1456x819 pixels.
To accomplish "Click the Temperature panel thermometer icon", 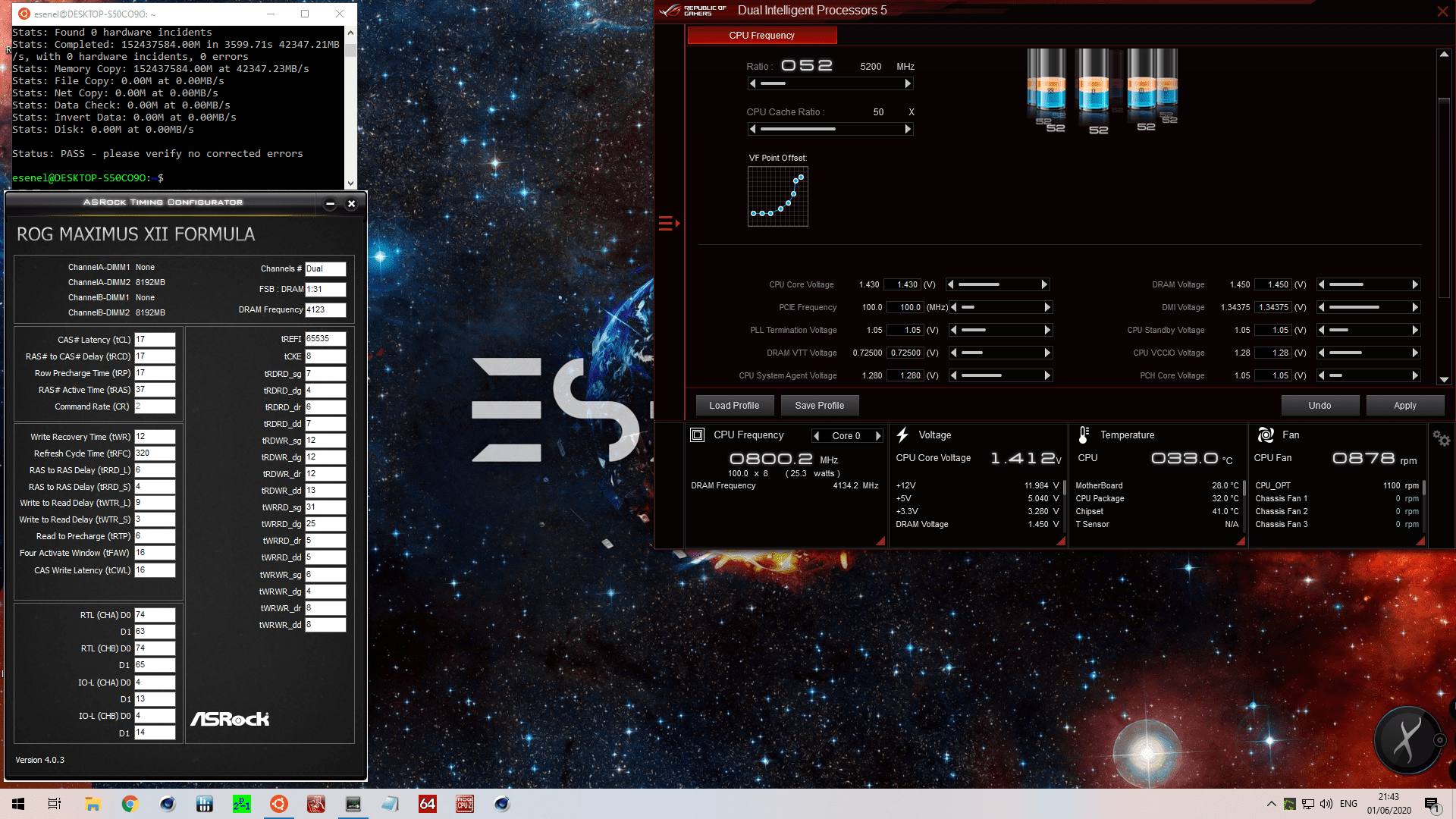I will coord(1084,435).
